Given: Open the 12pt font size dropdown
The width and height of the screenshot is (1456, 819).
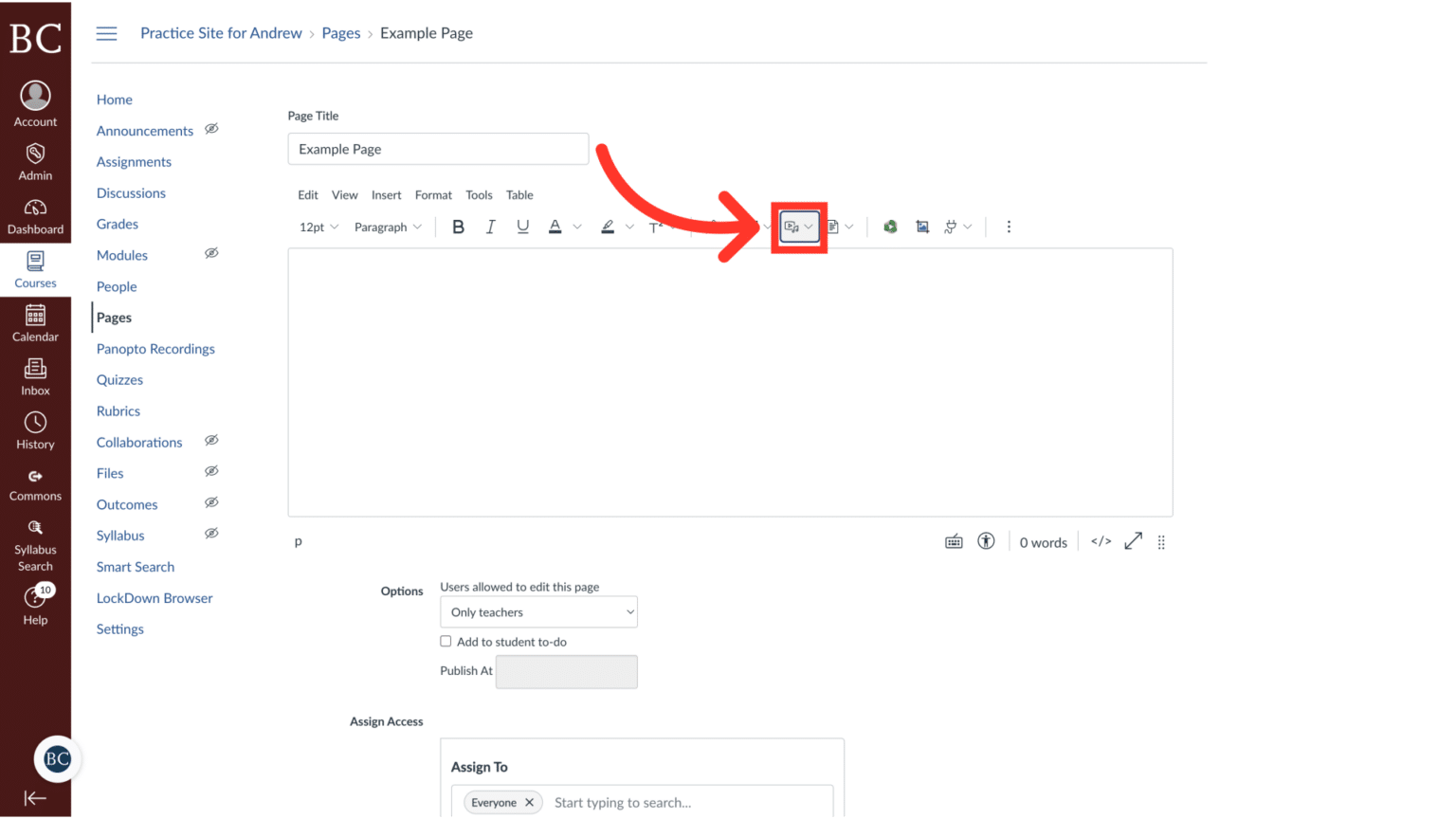Looking at the screenshot, I should pyautogui.click(x=318, y=227).
